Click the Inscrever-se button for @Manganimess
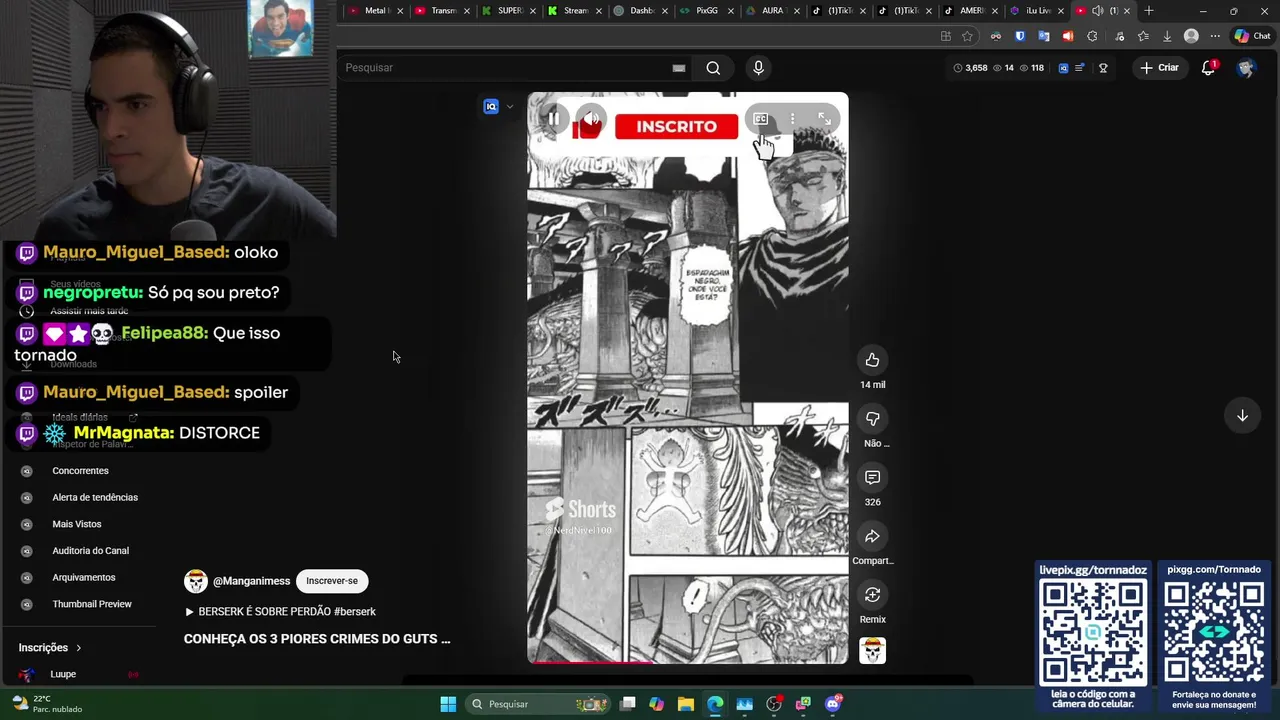The image size is (1280, 720). coord(332,581)
